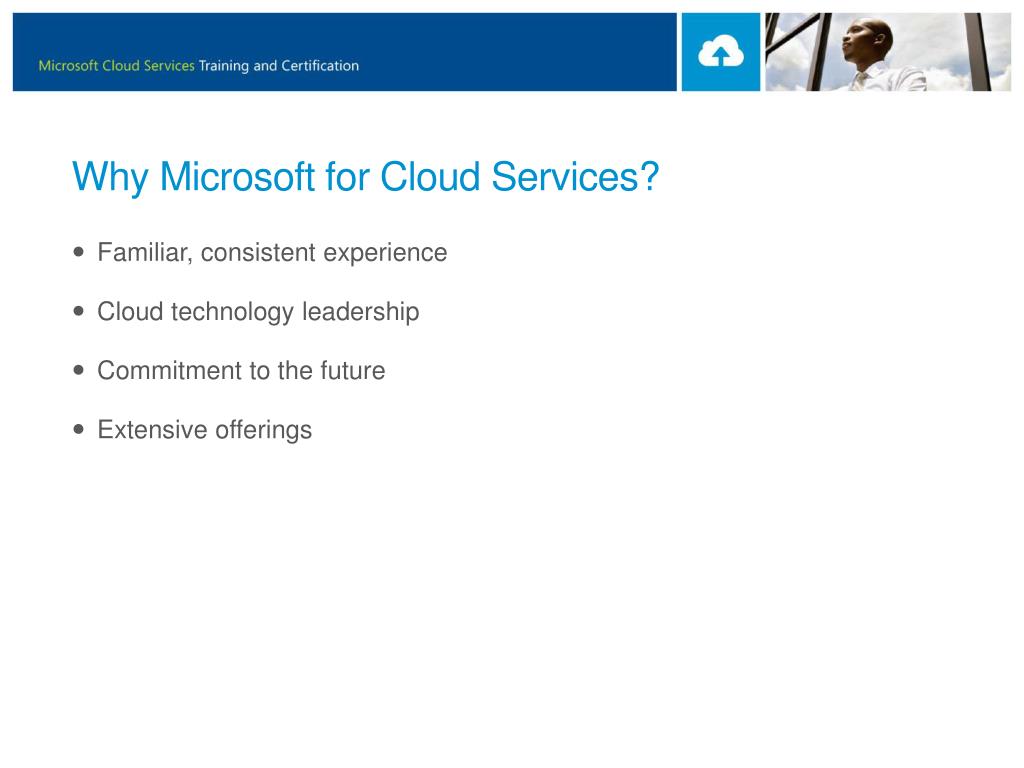Select the word "Why" in the slide title
Image resolution: width=1024 pixels, height=768 pixels.
(x=110, y=178)
